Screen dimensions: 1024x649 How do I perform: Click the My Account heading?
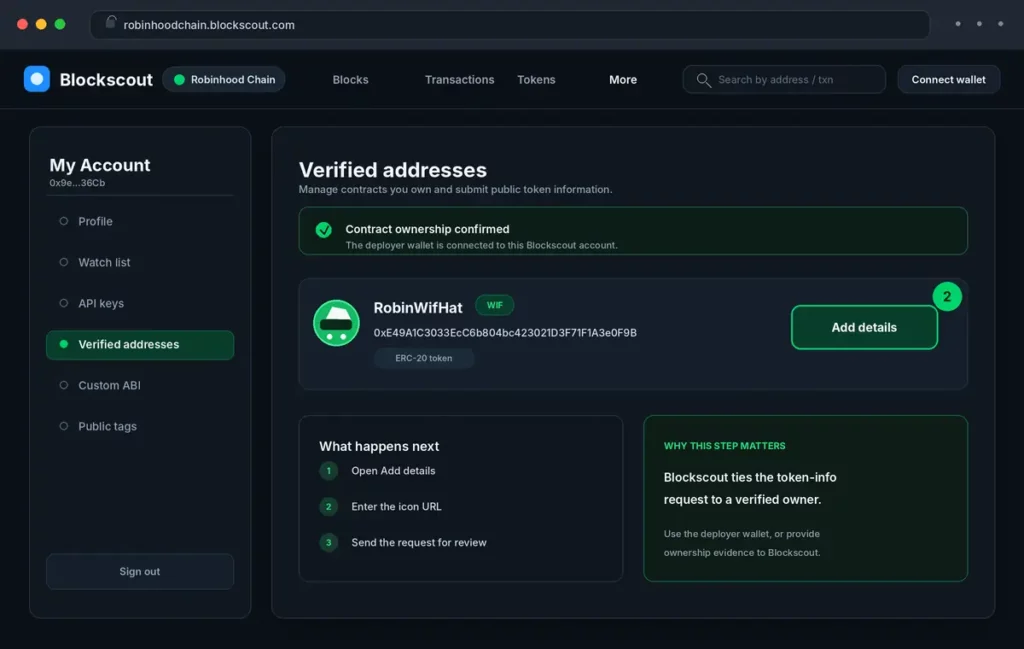pos(100,165)
